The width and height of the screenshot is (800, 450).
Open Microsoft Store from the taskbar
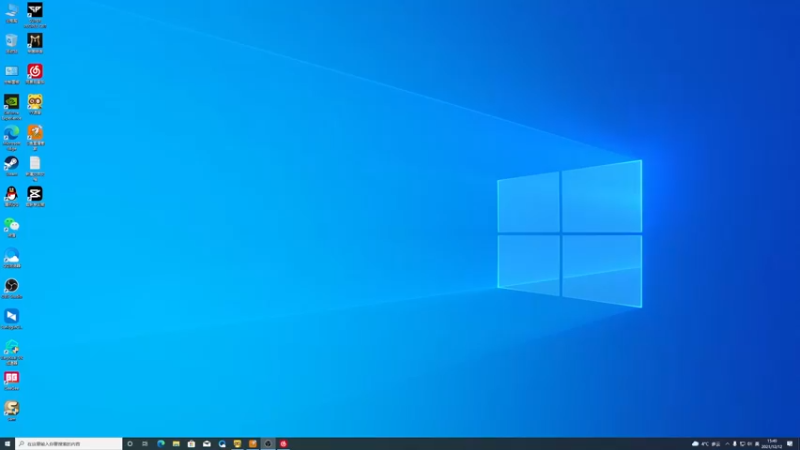pyautogui.click(x=191, y=444)
